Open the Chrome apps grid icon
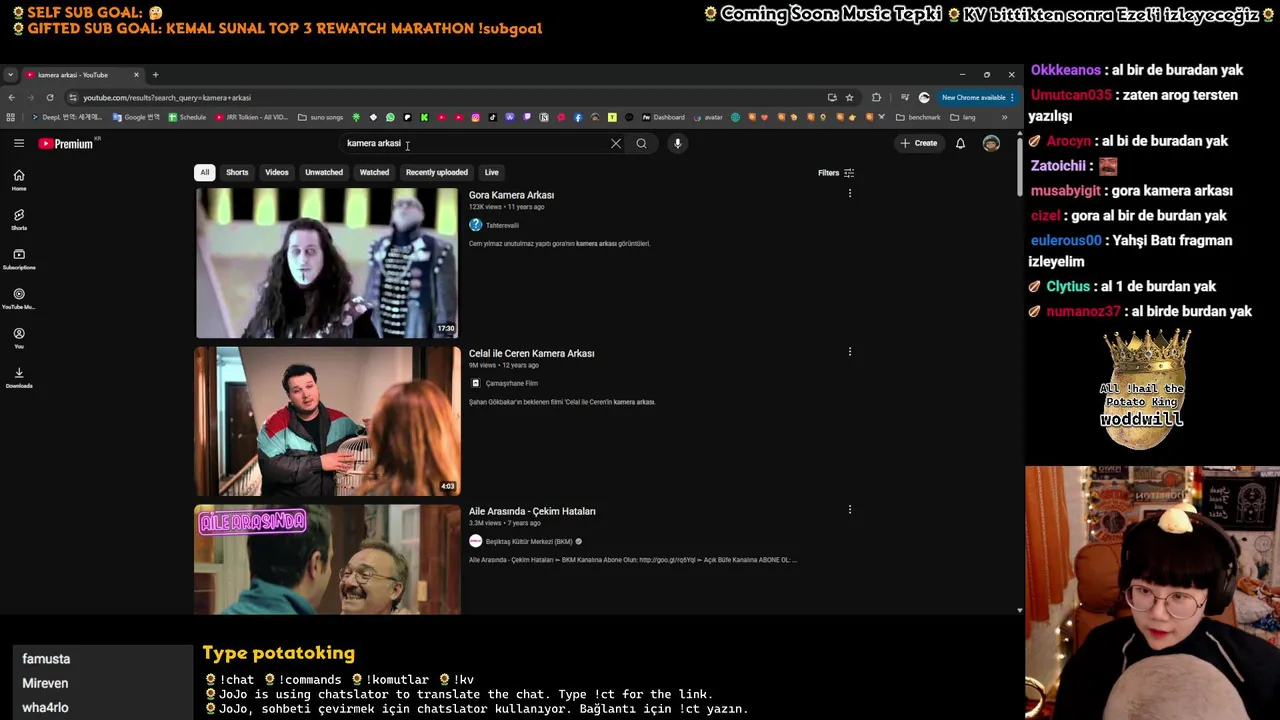Viewport: 1280px width, 720px height. click(x=11, y=117)
